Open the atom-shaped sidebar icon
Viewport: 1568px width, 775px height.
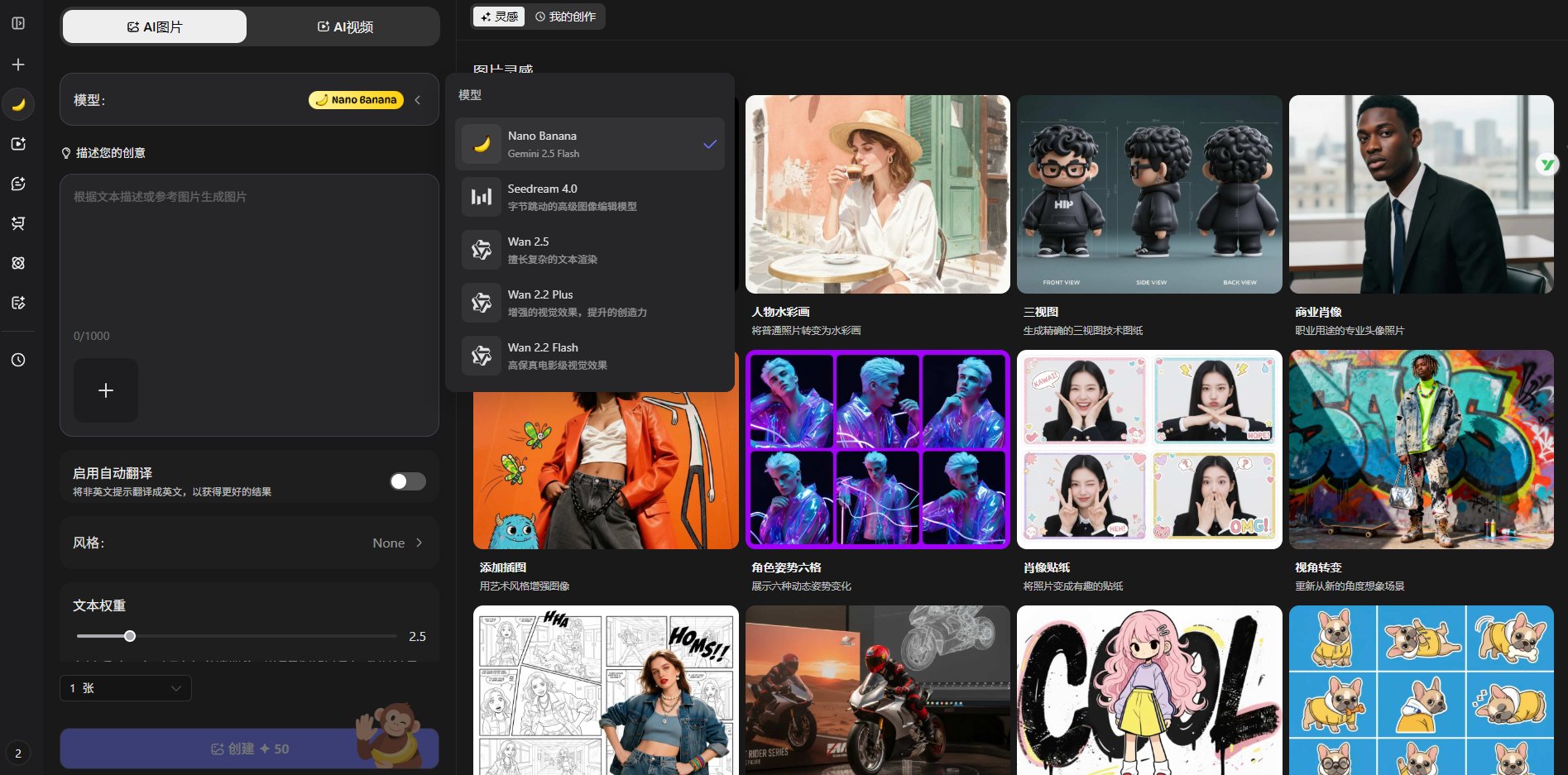point(18,263)
